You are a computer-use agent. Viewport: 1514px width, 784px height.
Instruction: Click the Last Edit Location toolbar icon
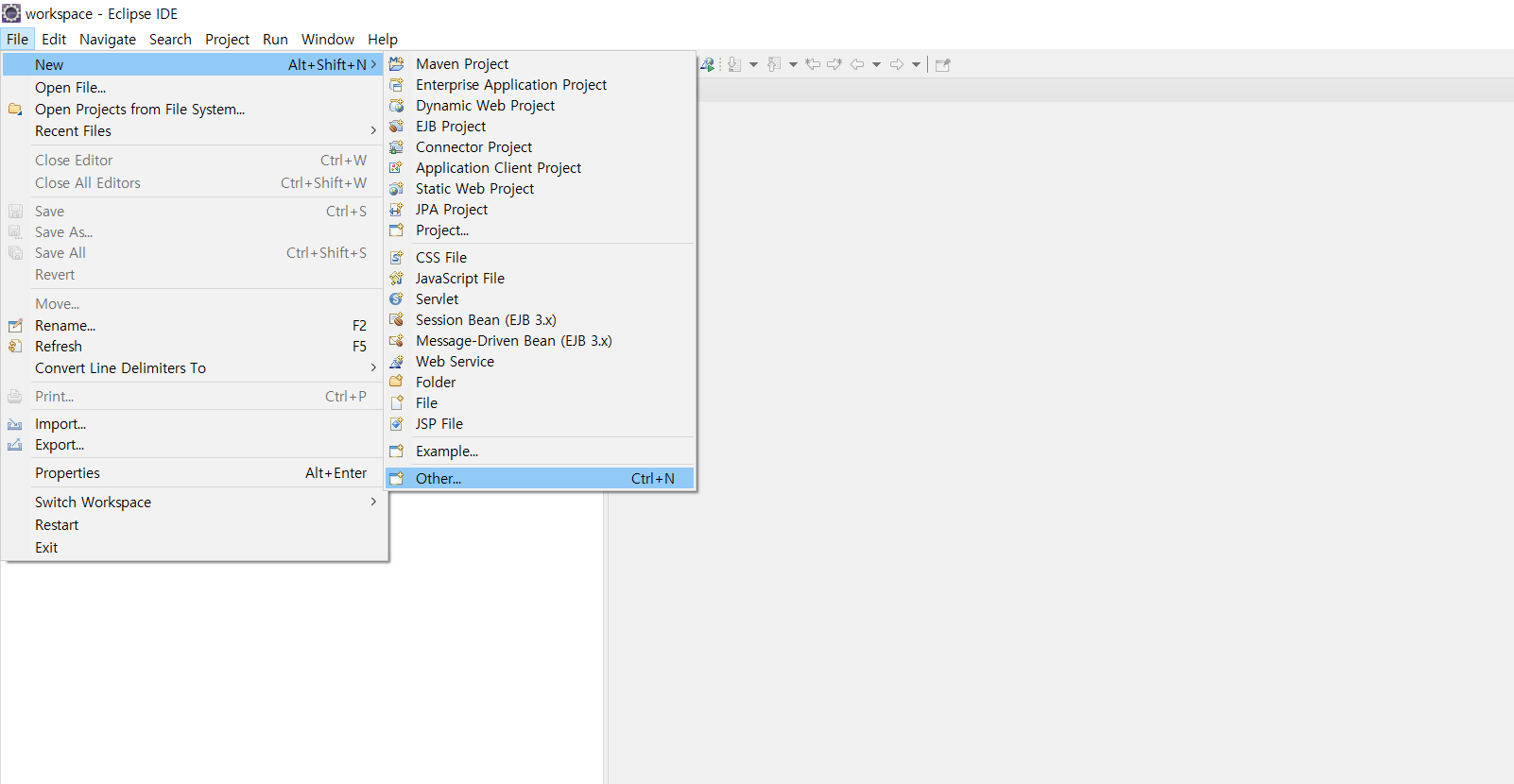(x=813, y=64)
